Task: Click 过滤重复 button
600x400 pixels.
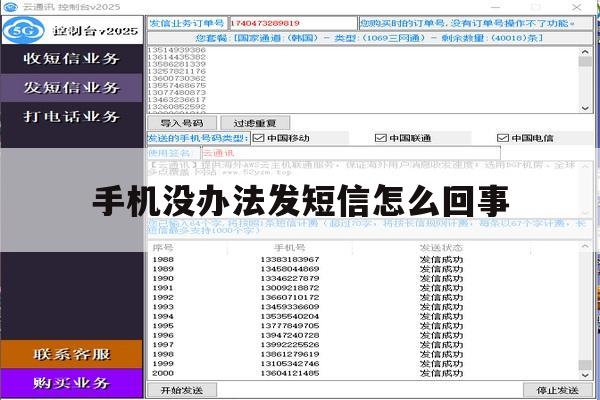Action: coord(255,123)
